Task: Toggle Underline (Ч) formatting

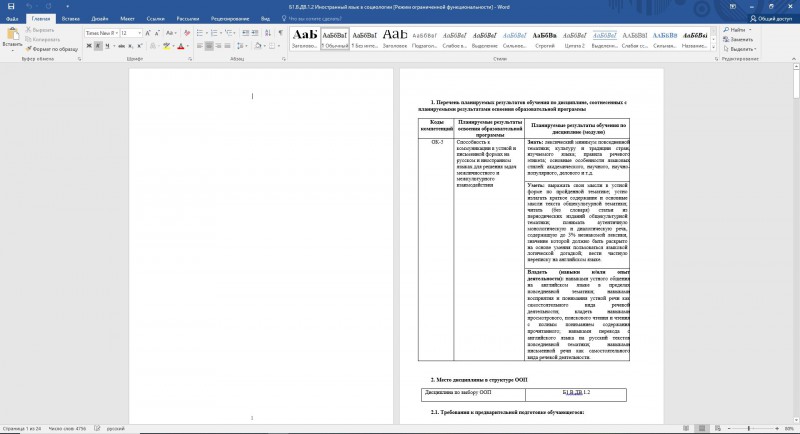Action: [x=107, y=46]
